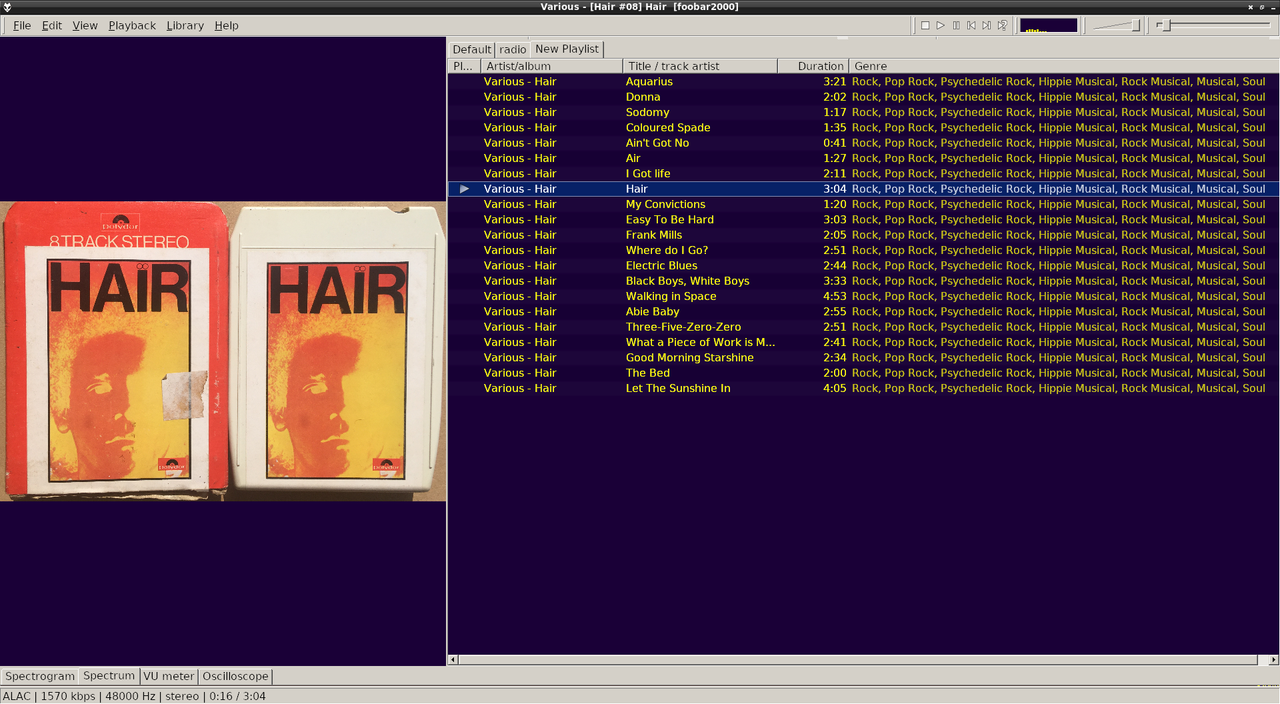The height and width of the screenshot is (704, 1280).
Task: Select the track Let The Sunshine In
Action: tap(863, 388)
